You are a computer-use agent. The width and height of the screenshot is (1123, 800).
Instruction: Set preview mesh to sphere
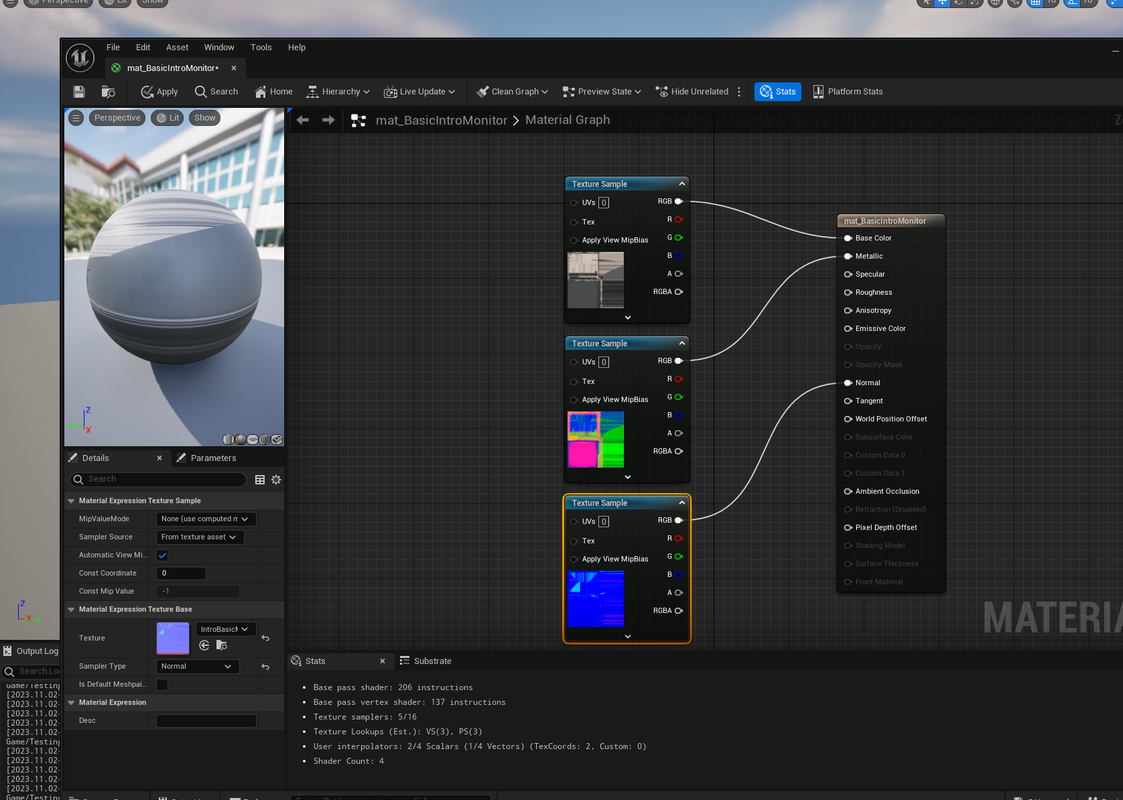[241, 439]
